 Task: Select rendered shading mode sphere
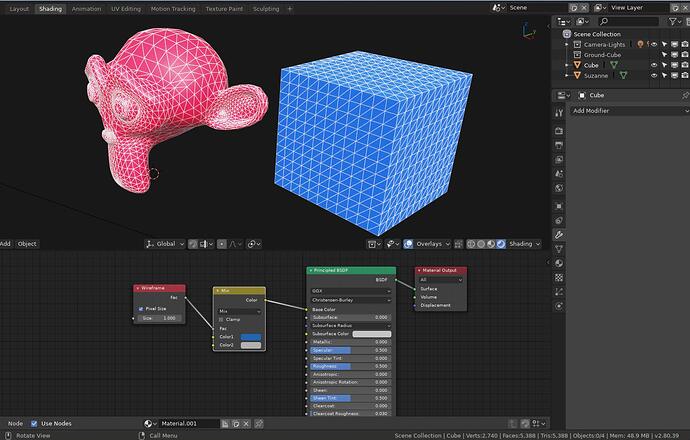point(501,244)
